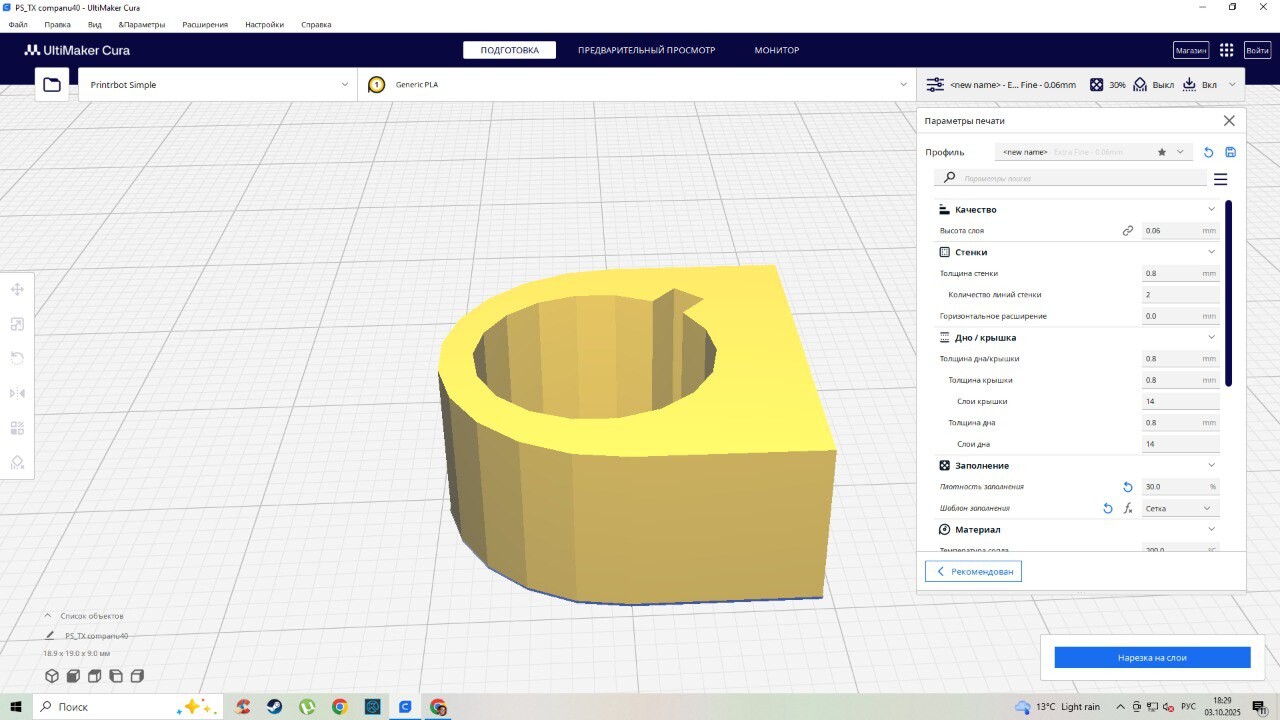
Task: Select the Move tool in left toolbar
Action: [x=17, y=290]
